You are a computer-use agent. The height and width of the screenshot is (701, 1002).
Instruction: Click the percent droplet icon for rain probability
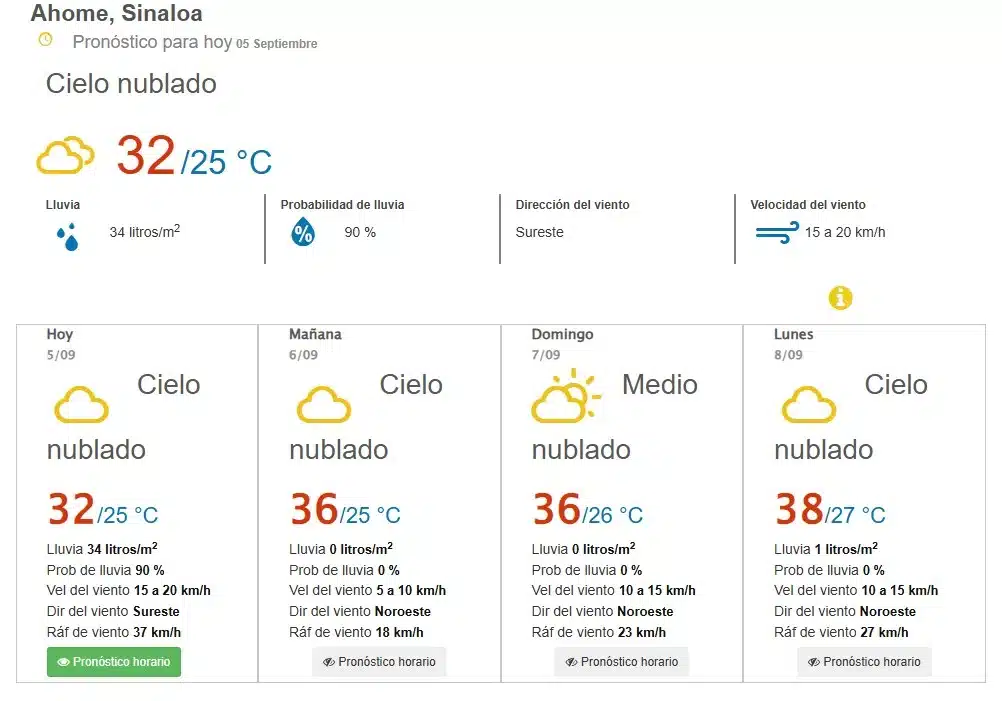click(x=303, y=231)
